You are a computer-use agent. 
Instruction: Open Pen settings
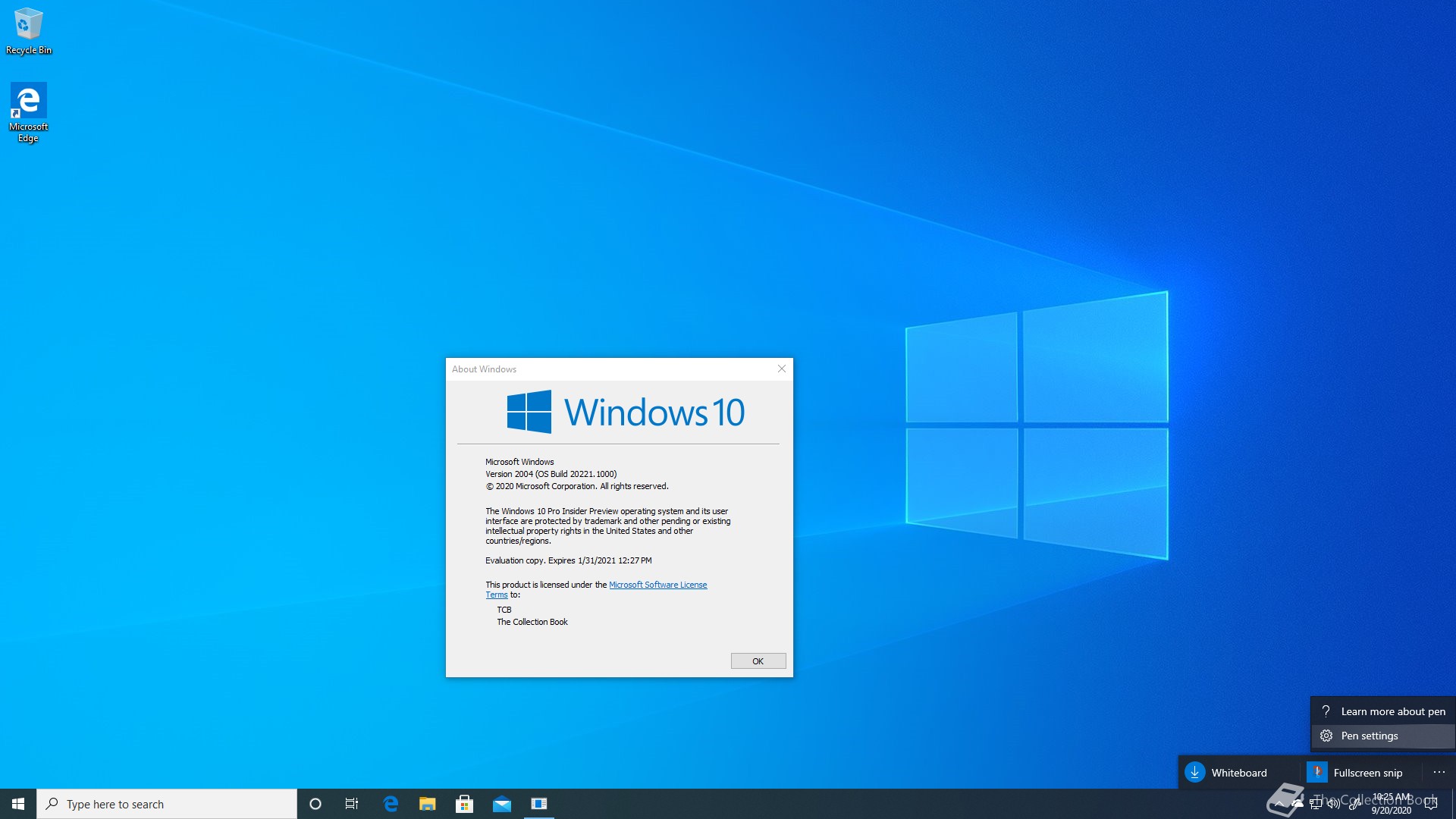click(x=1383, y=736)
